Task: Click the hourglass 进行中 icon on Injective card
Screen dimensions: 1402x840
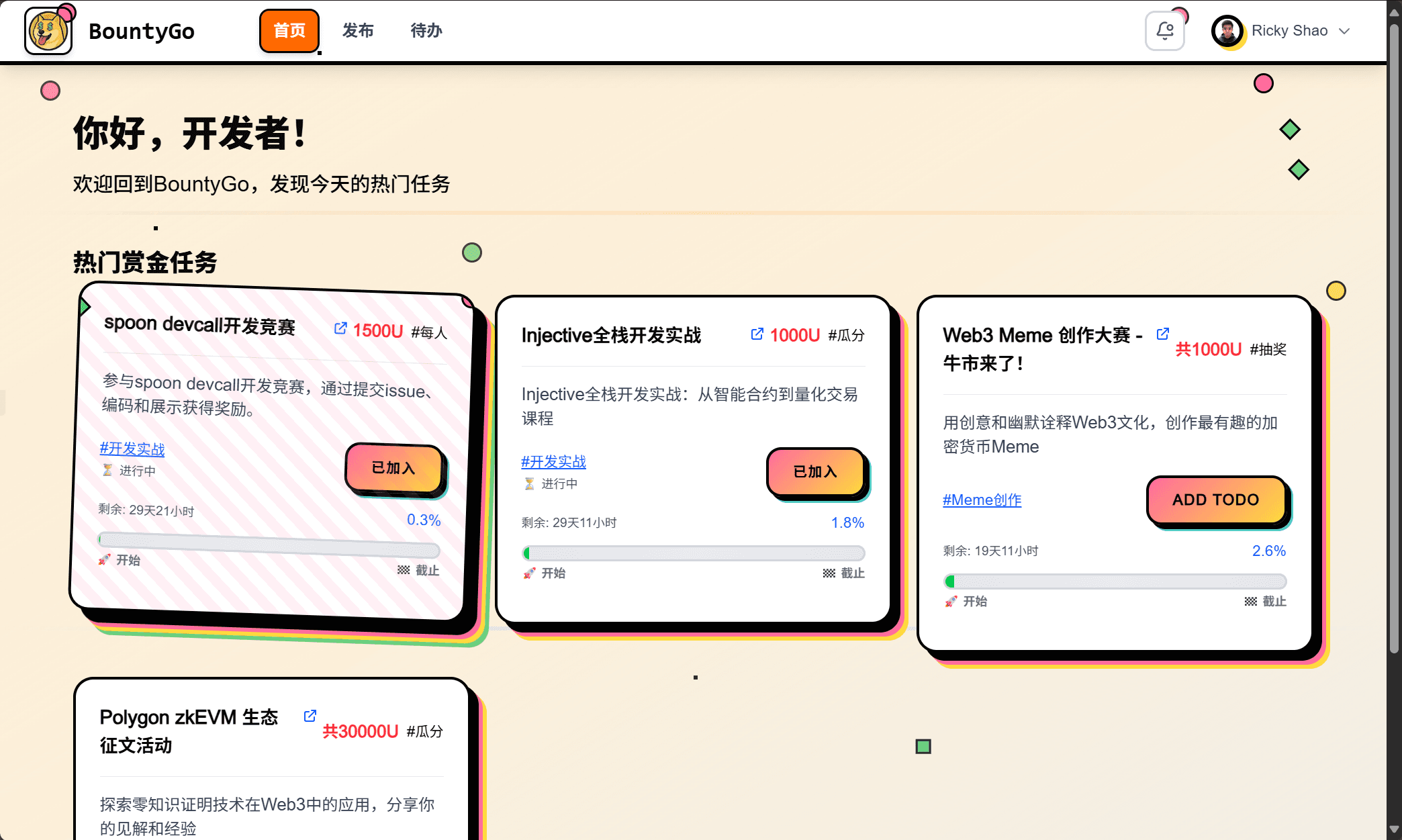Action: click(x=529, y=483)
